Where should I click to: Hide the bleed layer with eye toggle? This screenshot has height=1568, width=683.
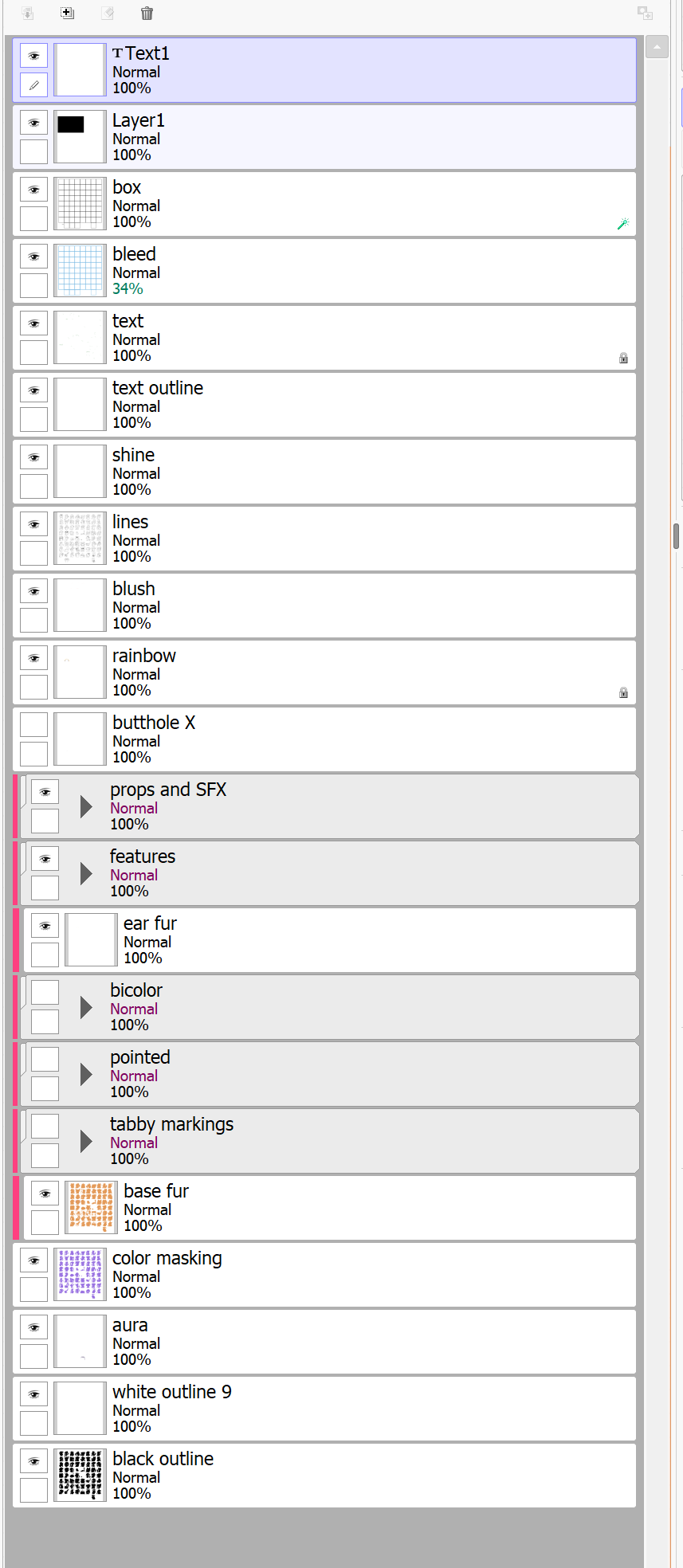33,257
